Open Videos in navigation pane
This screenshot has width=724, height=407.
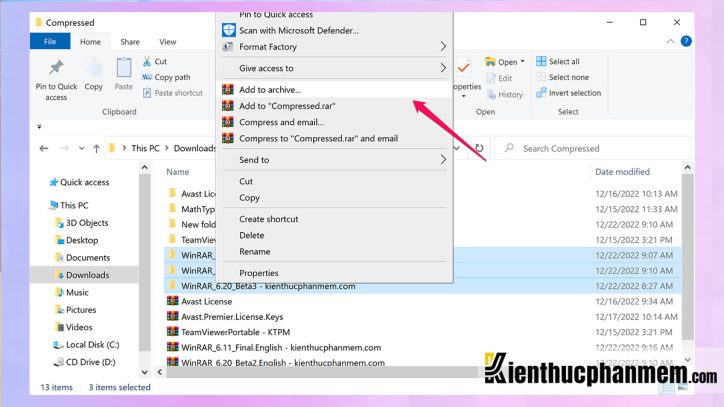point(74,327)
